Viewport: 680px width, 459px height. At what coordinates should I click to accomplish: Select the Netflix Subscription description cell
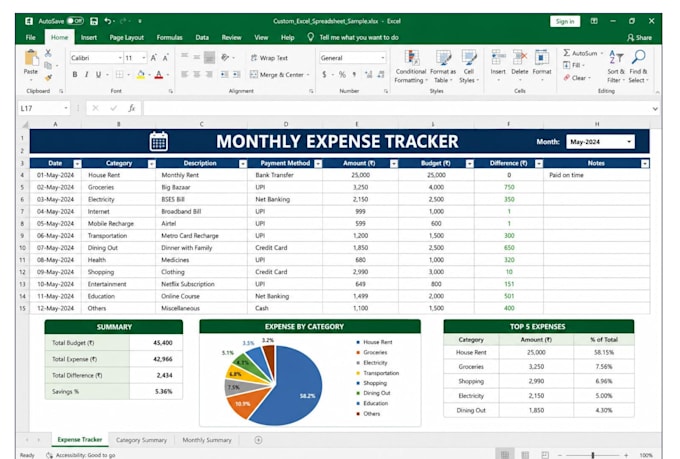coord(201,284)
